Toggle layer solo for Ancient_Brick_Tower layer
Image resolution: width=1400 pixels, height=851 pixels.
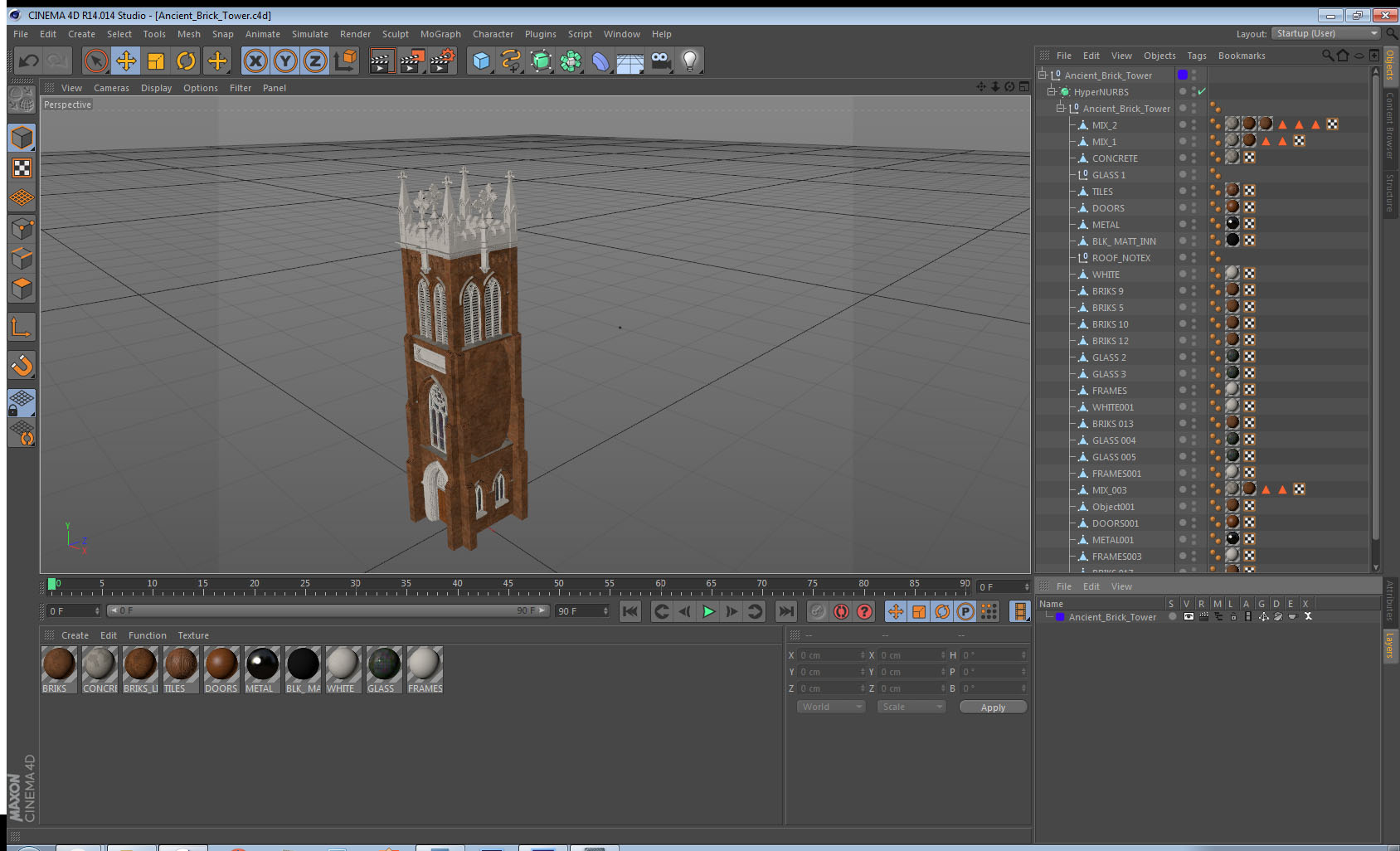pyautogui.click(x=1173, y=616)
